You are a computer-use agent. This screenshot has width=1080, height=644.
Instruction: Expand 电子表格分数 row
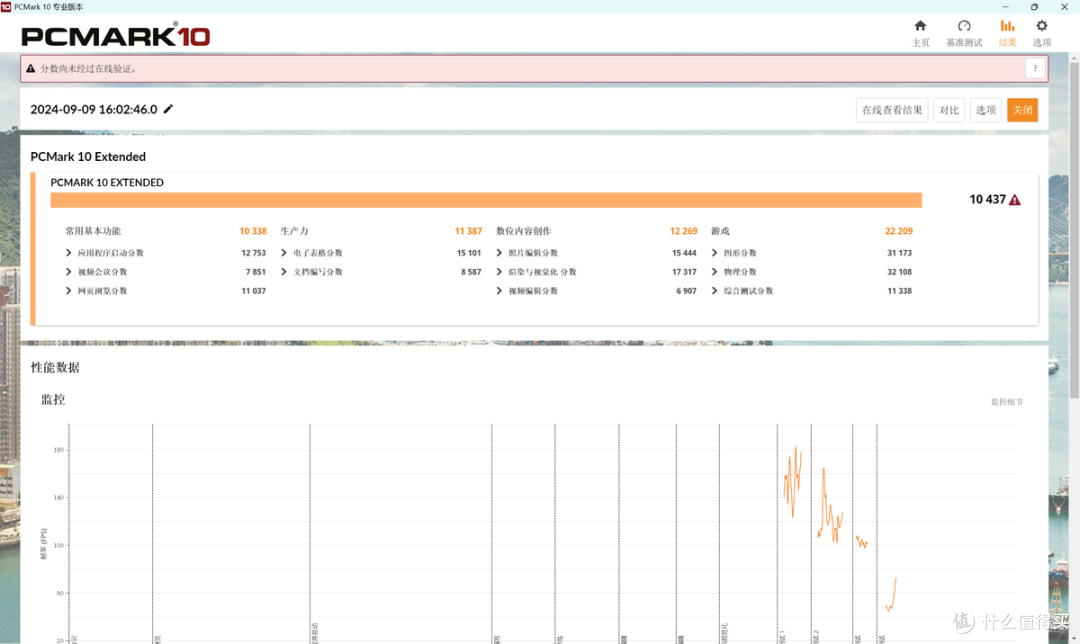pos(284,253)
